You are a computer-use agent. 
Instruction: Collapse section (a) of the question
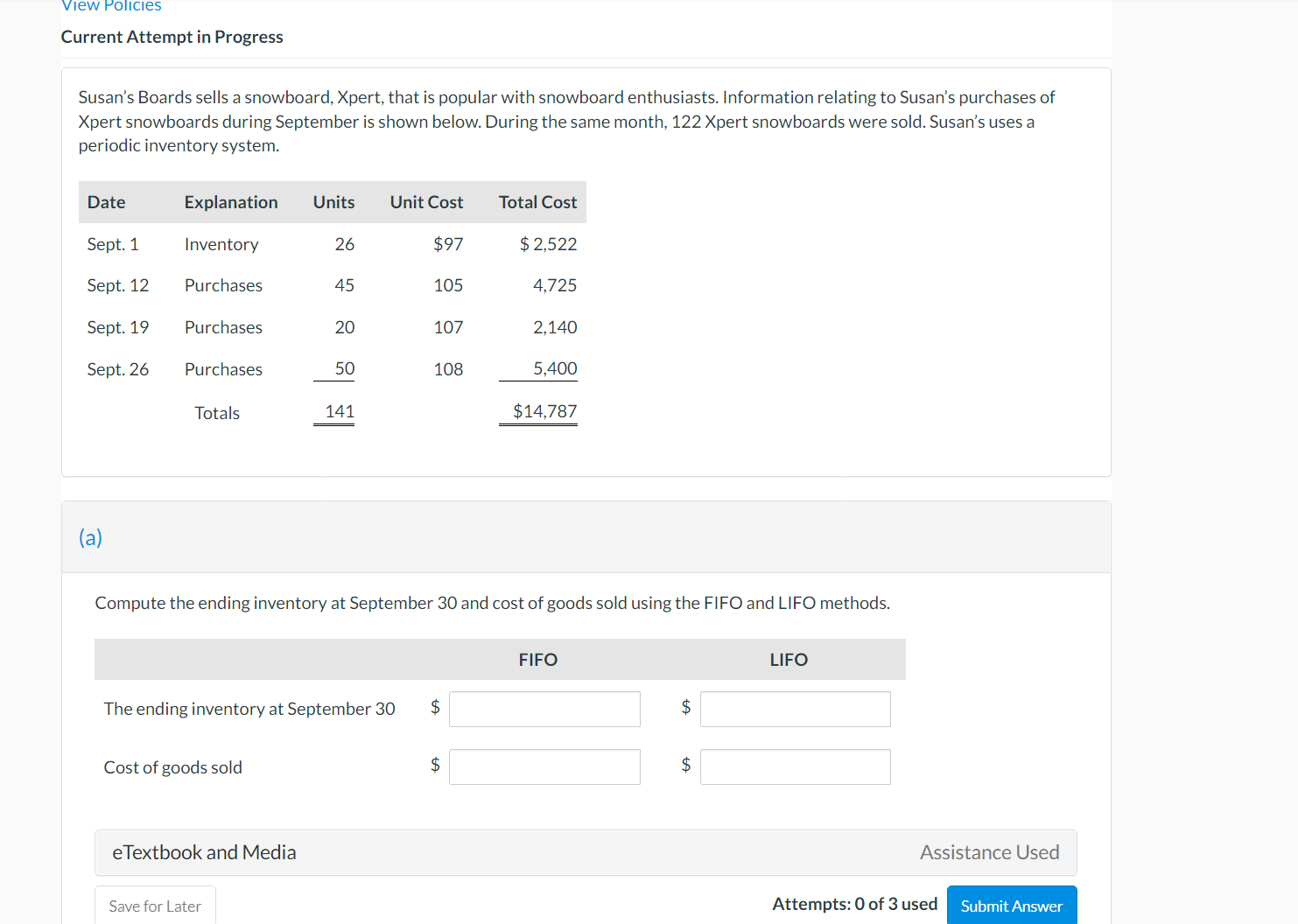pos(90,537)
